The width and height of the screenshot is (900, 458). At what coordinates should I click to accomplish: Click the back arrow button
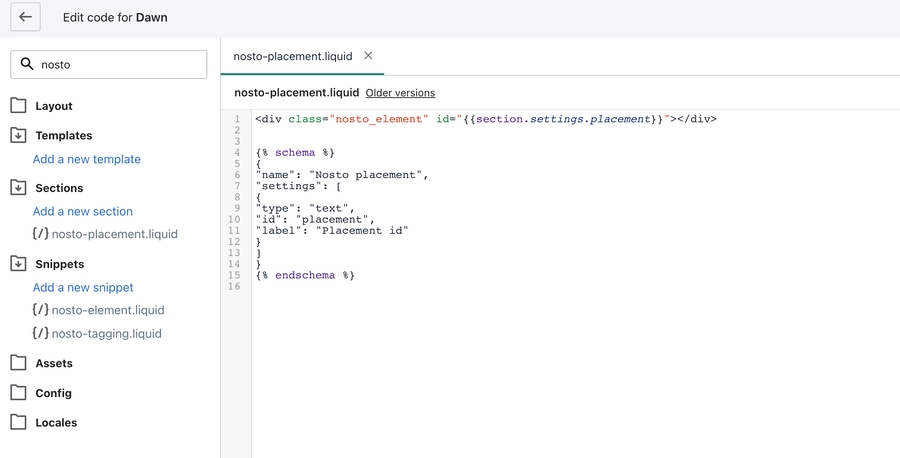[x=26, y=17]
